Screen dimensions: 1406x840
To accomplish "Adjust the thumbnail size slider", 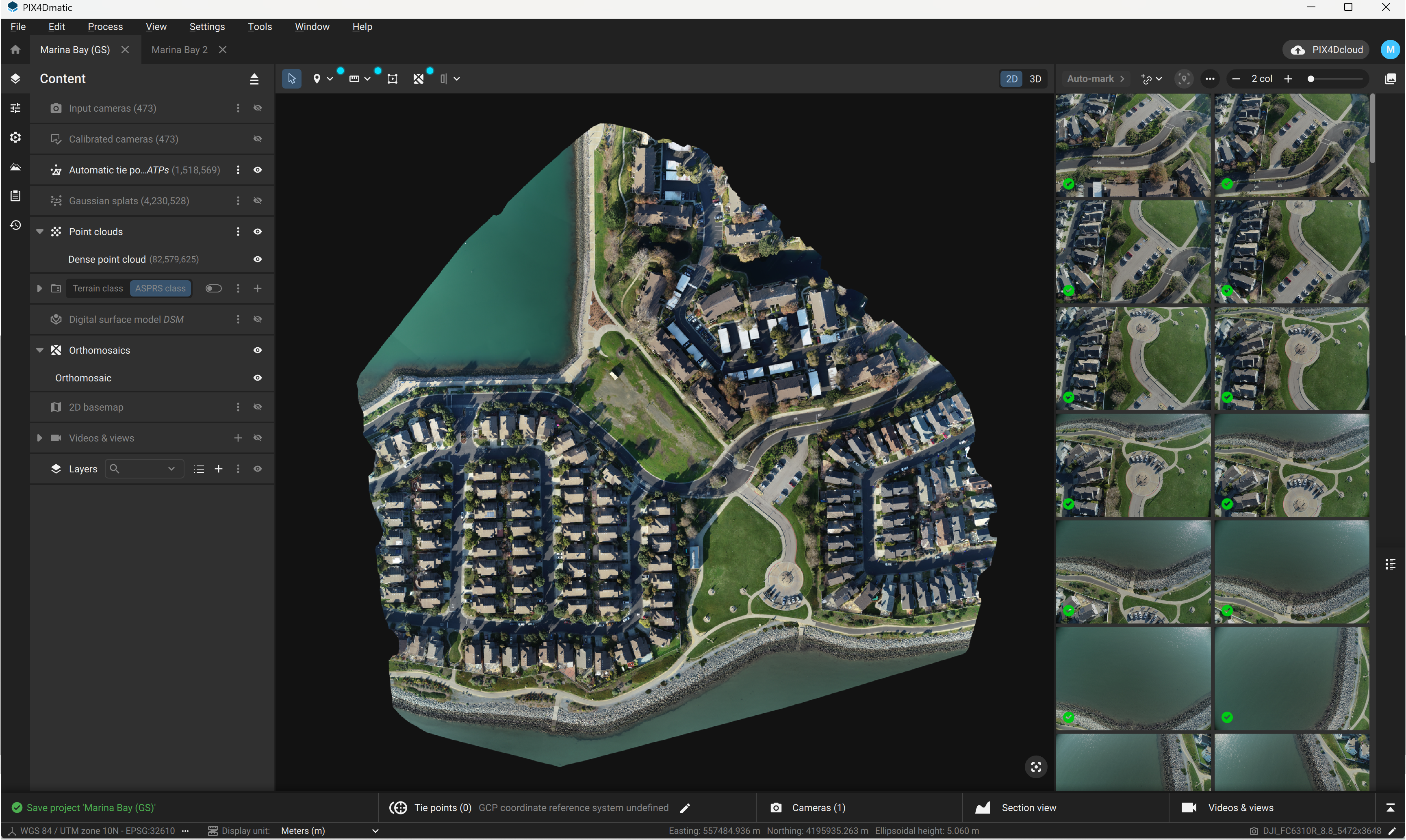I will click(1311, 79).
